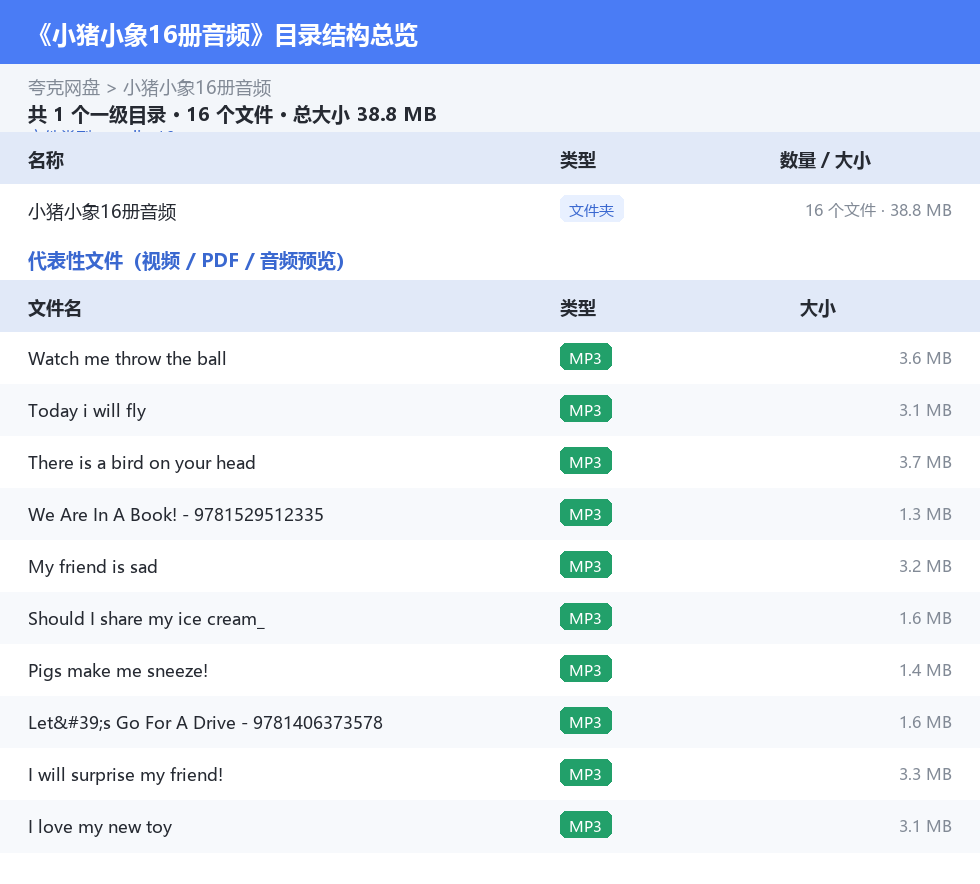Click the 16 个文件 · 38.8 MB value
Image resolution: width=980 pixels, height=884 pixels.
click(x=878, y=210)
